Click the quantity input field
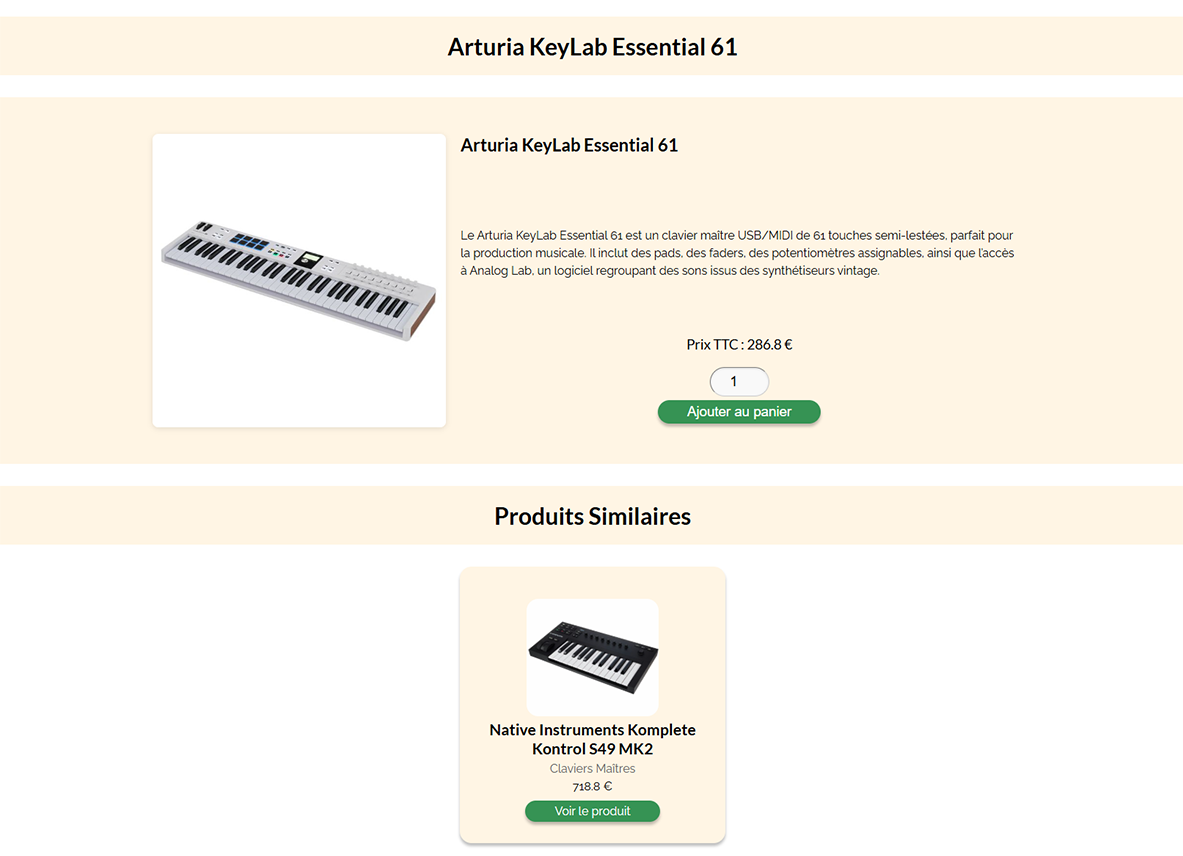 (739, 382)
